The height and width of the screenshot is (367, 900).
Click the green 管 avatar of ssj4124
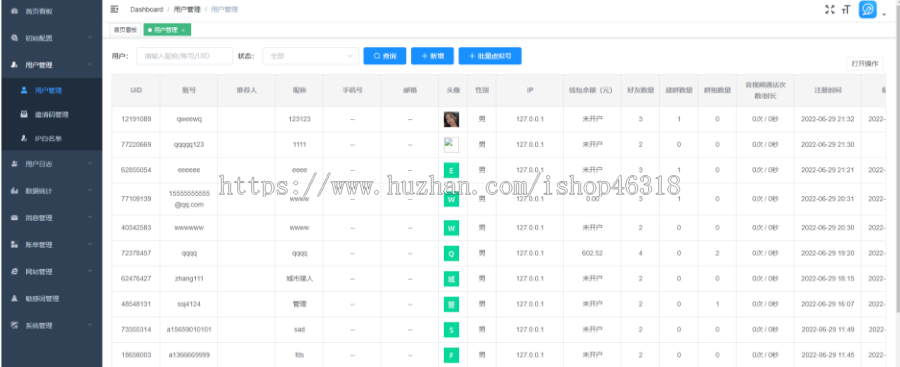[x=451, y=304]
